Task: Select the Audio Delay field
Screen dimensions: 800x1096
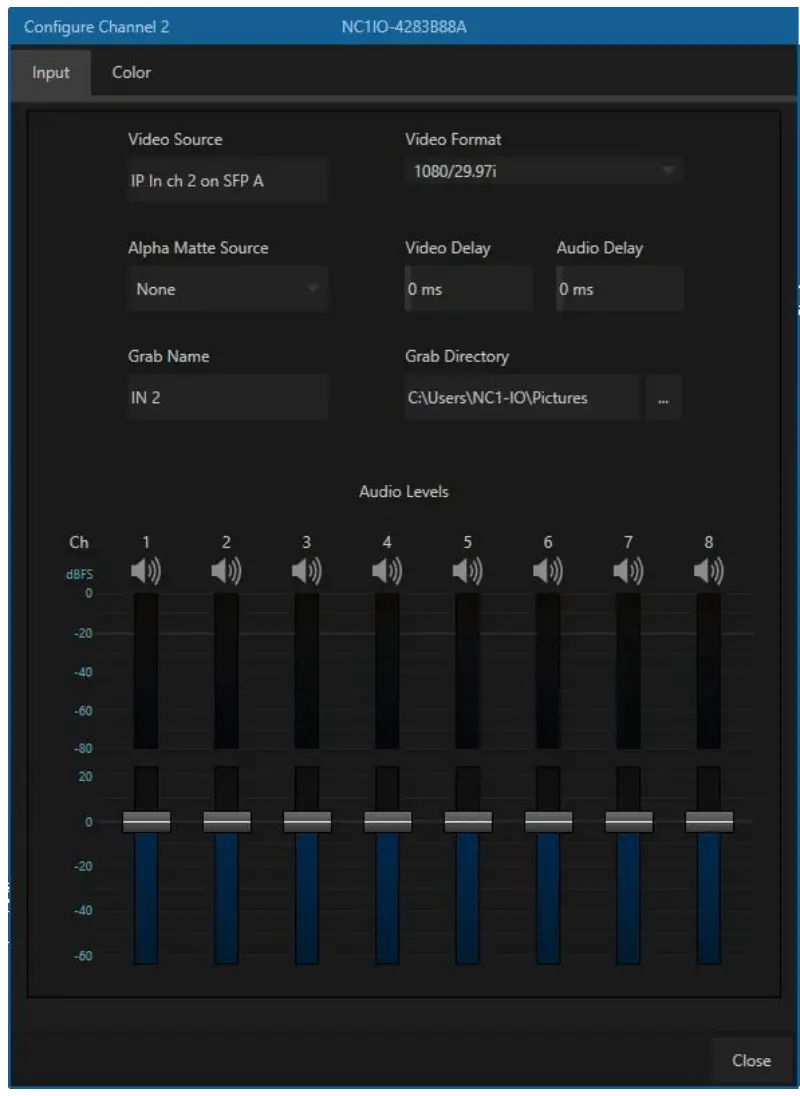Action: pos(619,289)
